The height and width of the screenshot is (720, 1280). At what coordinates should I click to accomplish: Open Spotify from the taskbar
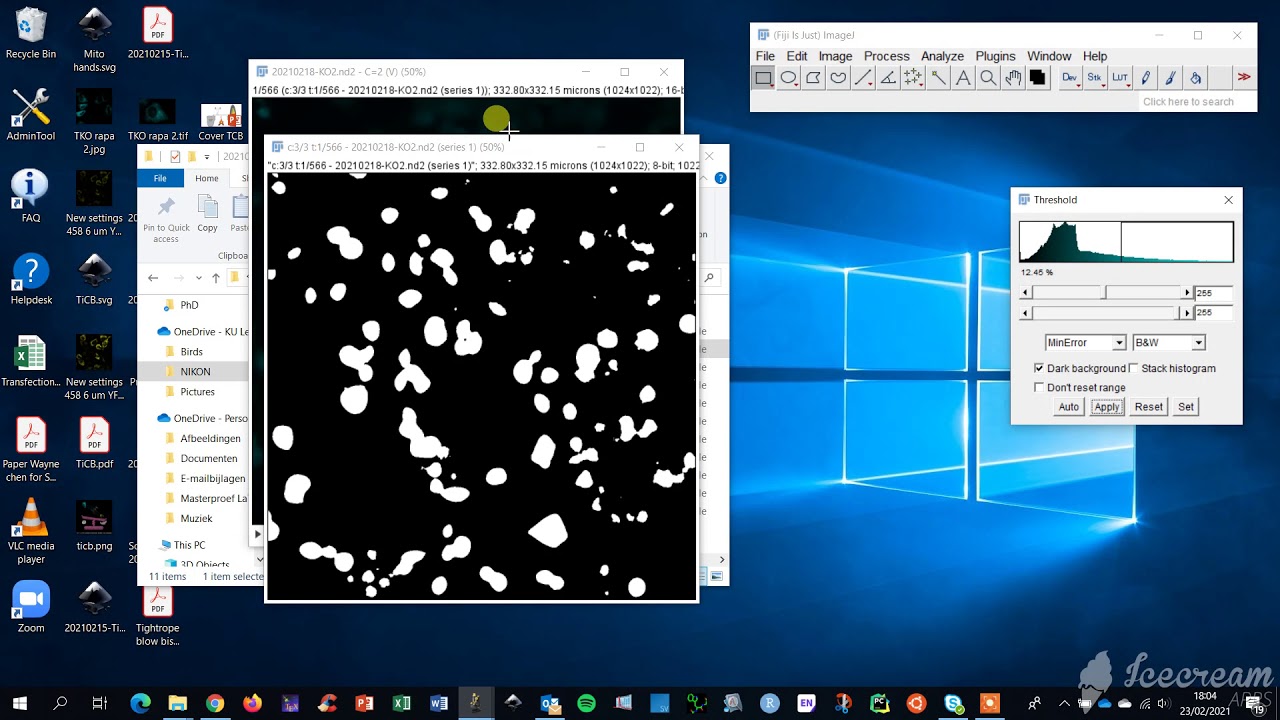[587, 704]
